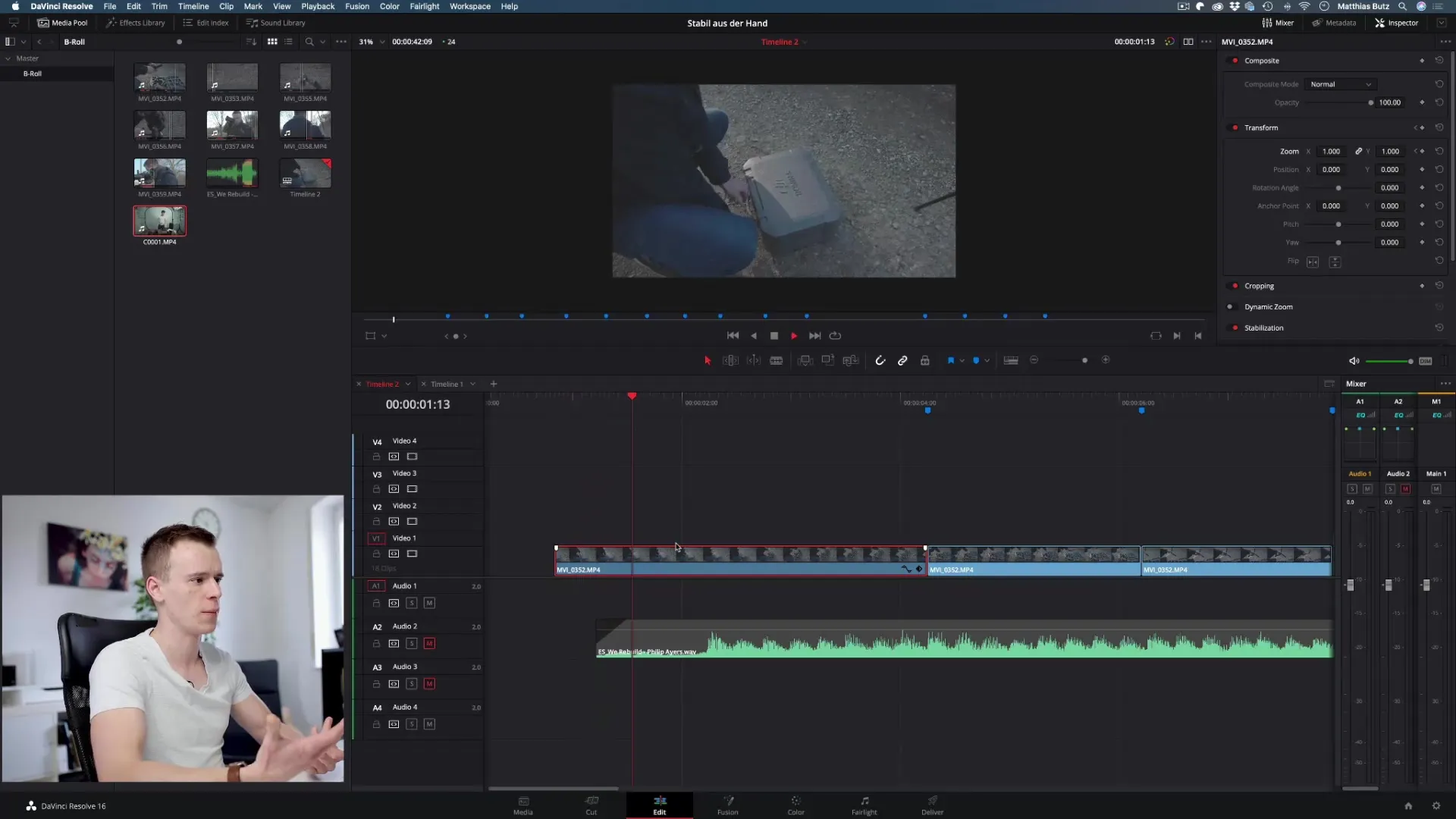Image resolution: width=1456 pixels, height=819 pixels.
Task: Click the Replace Clip icon
Action: 851,361
